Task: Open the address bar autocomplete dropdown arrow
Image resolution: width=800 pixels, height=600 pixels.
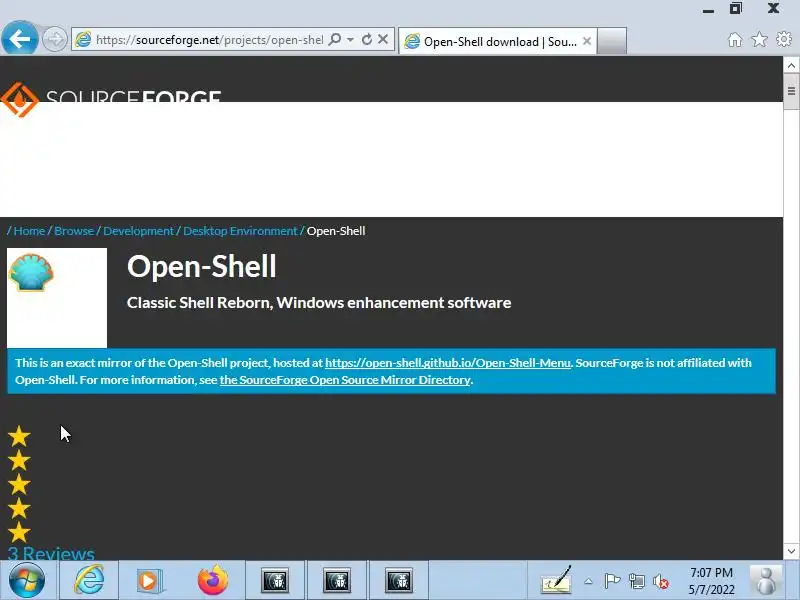Action: click(x=351, y=39)
